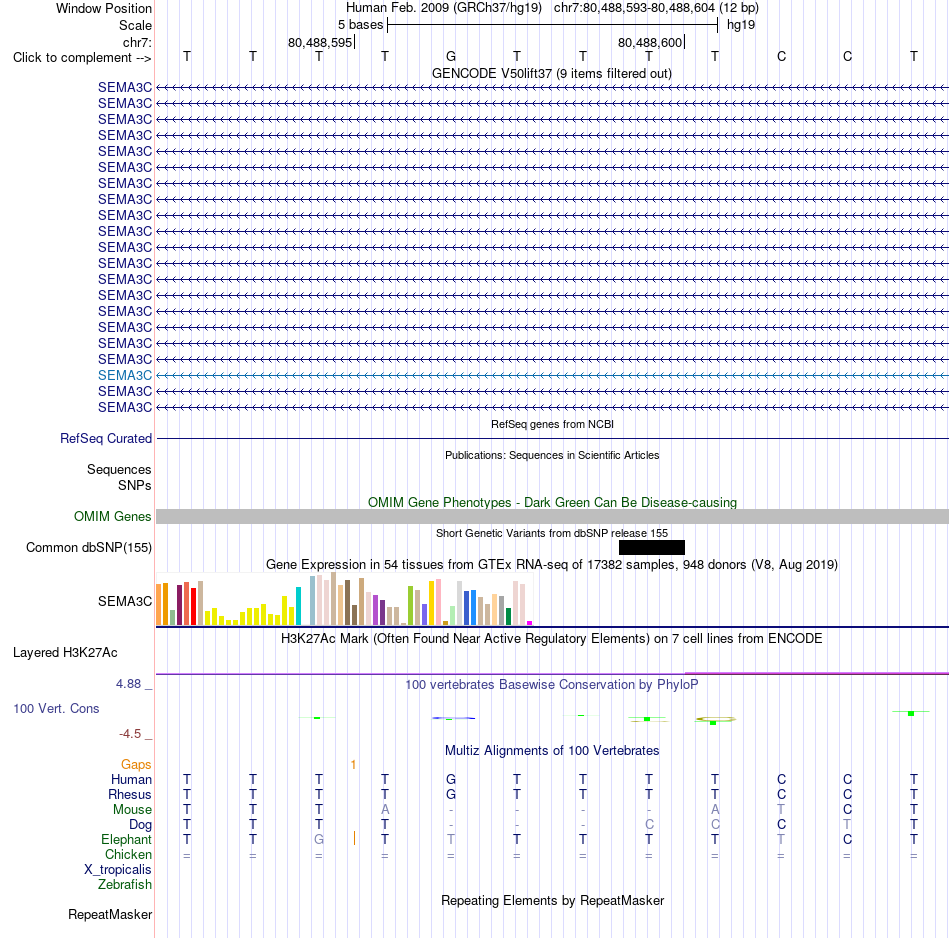
Task: Click the Human species row label
Action: [x=131, y=780]
